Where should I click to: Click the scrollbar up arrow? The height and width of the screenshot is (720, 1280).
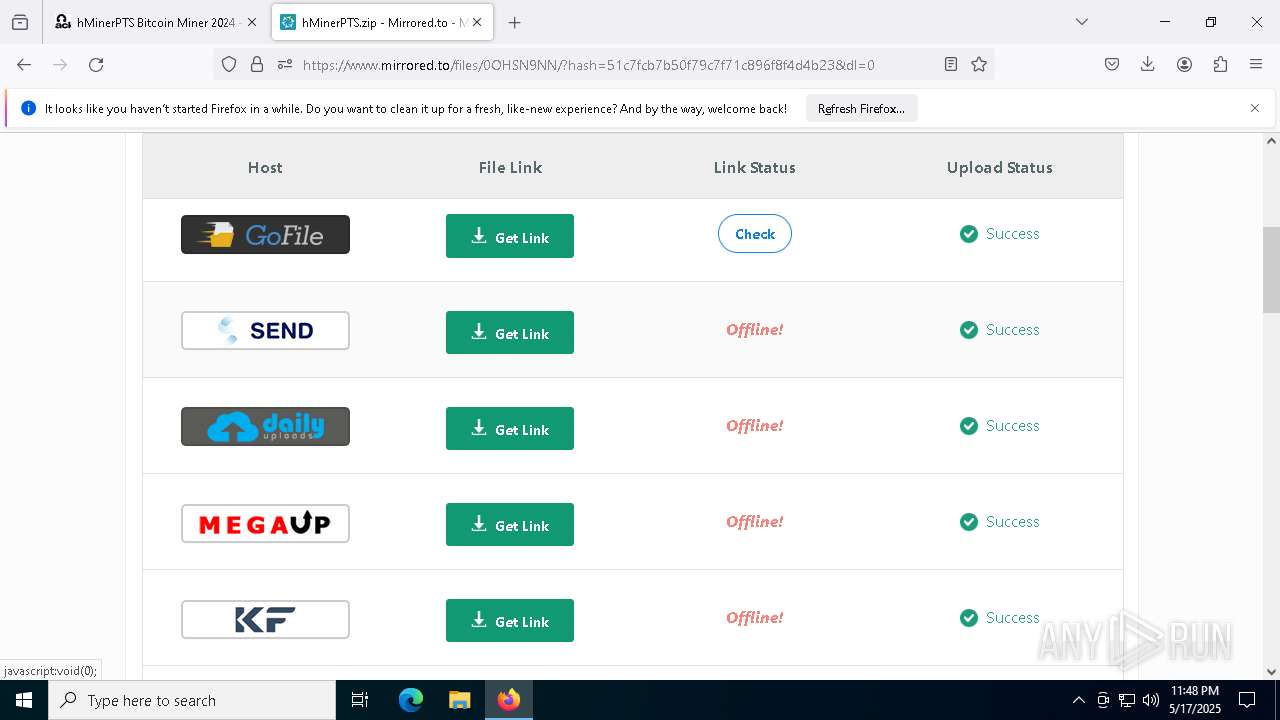(1271, 141)
